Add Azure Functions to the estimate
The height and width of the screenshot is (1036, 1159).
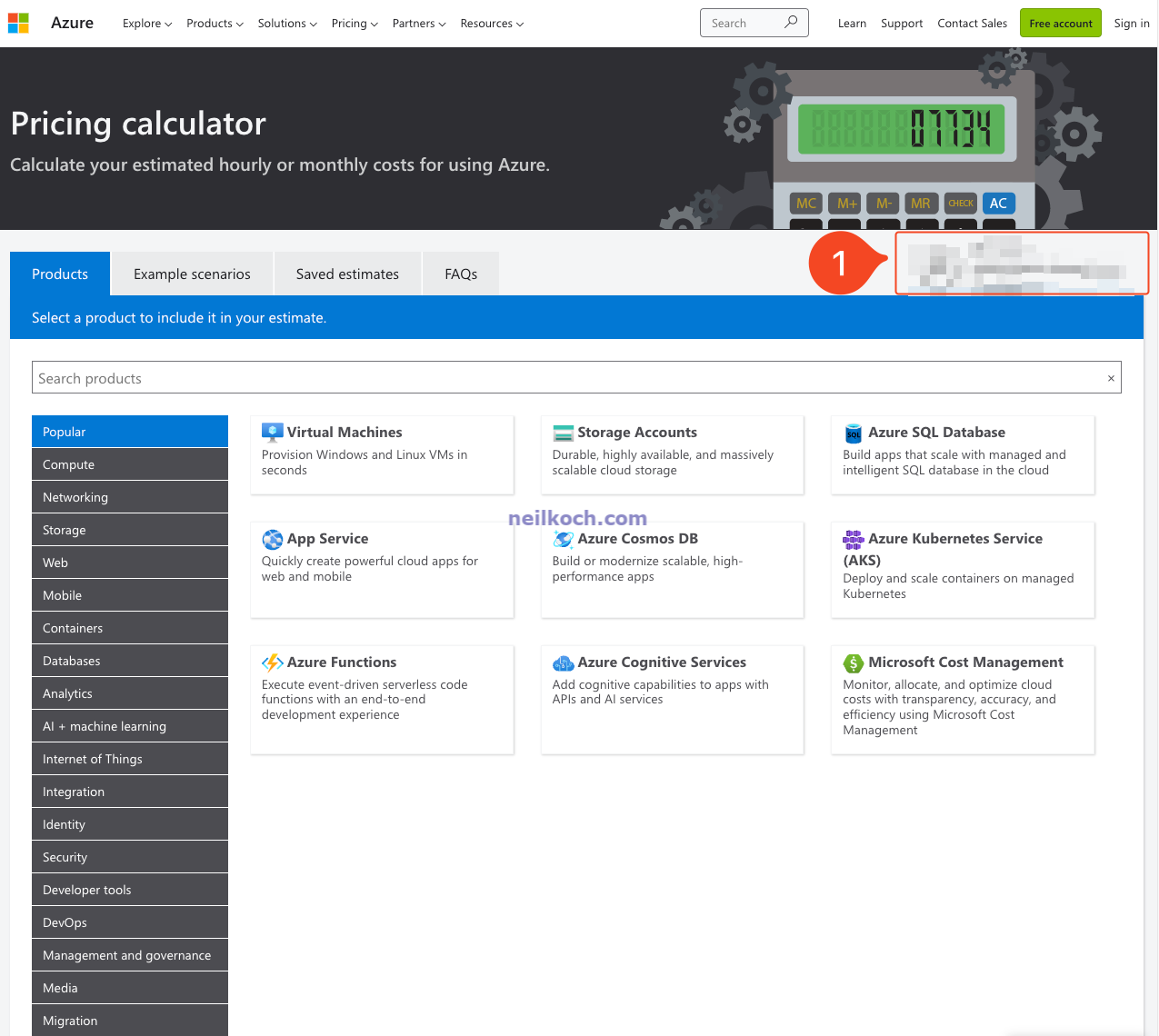click(382, 699)
